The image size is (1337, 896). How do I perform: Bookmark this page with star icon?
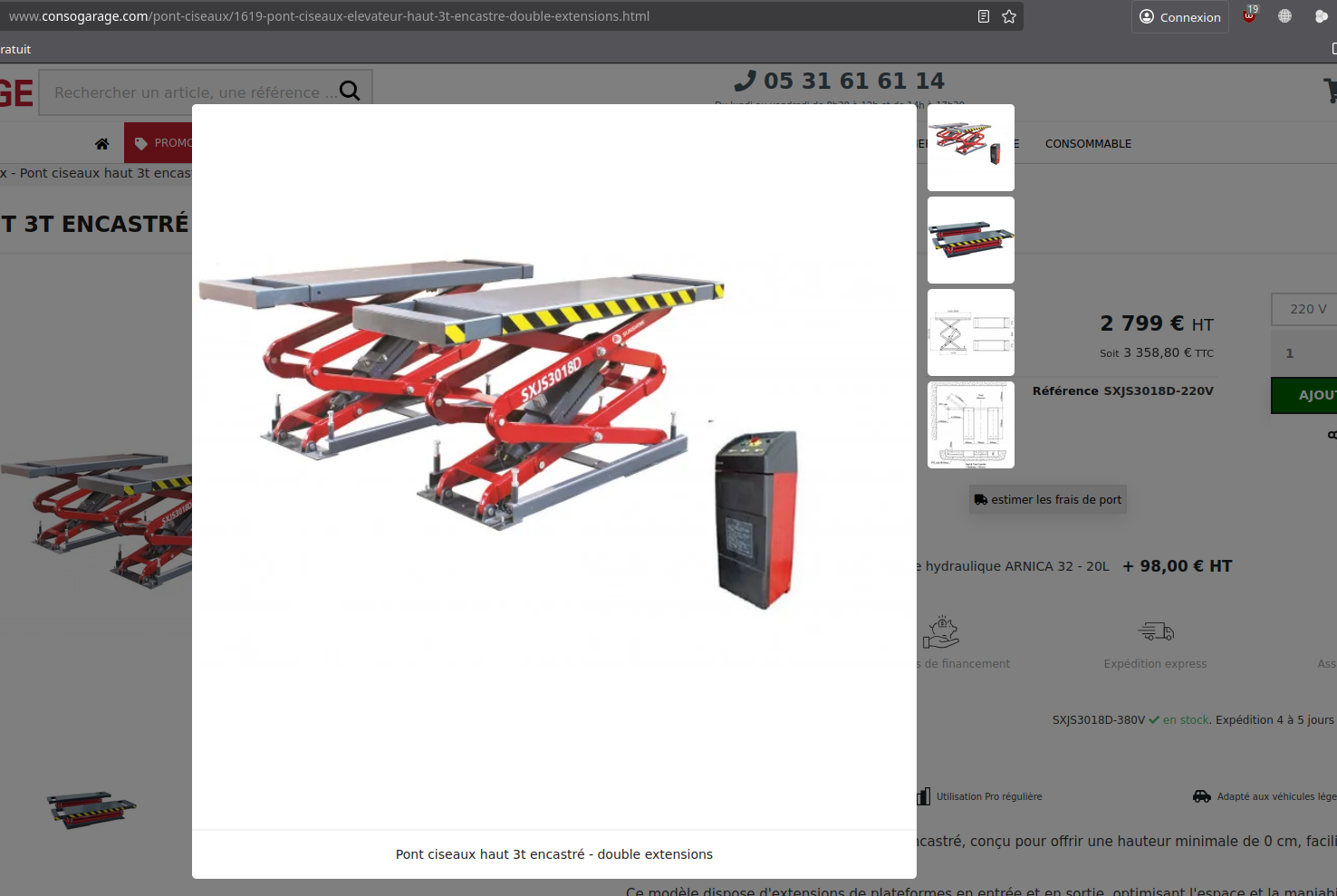coord(1009,16)
